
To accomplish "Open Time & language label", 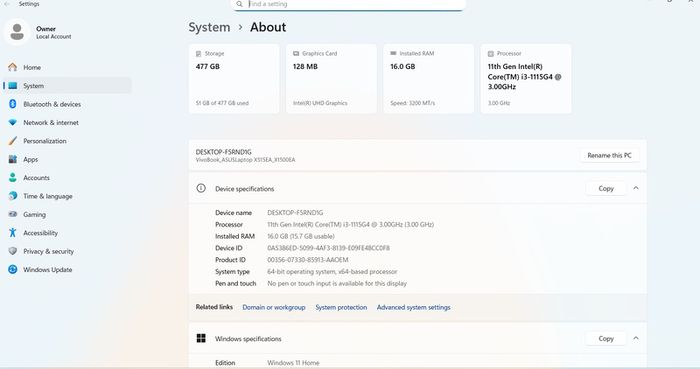I will 48,196.
